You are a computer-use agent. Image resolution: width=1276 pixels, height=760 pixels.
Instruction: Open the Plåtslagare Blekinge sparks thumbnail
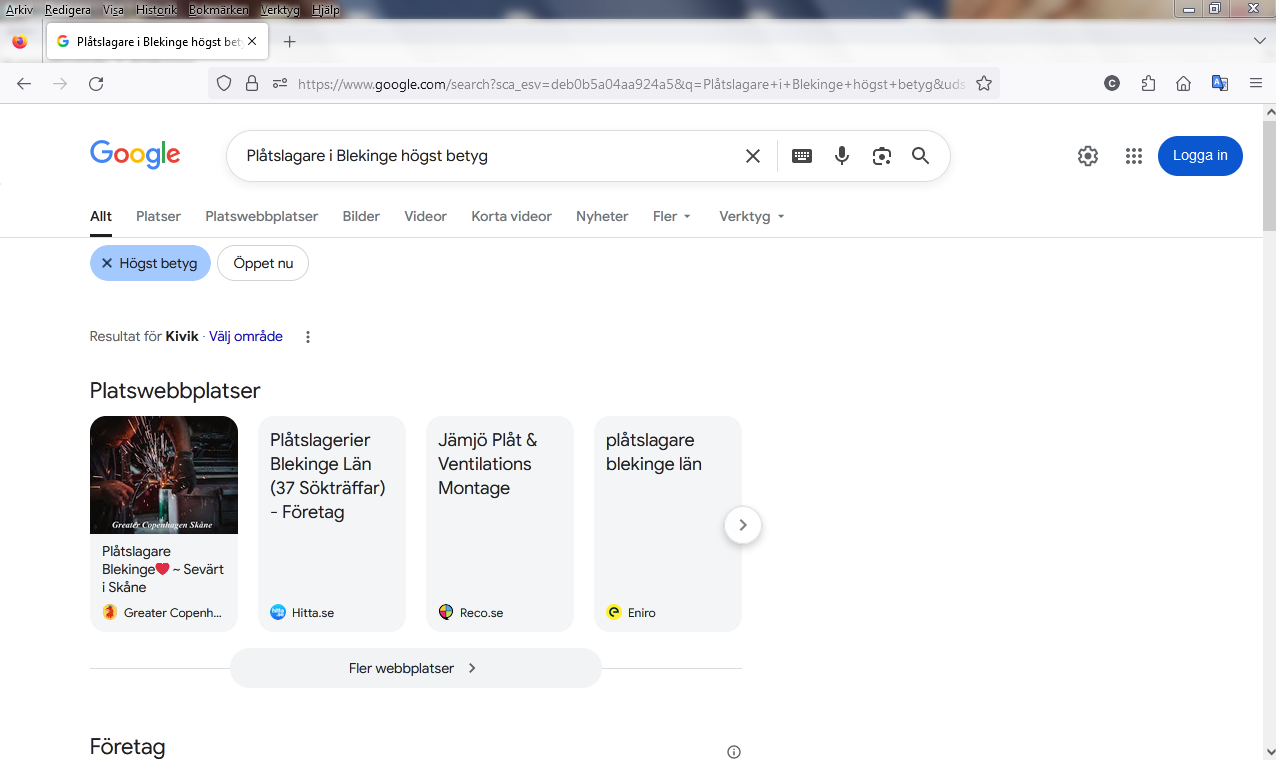pos(164,475)
